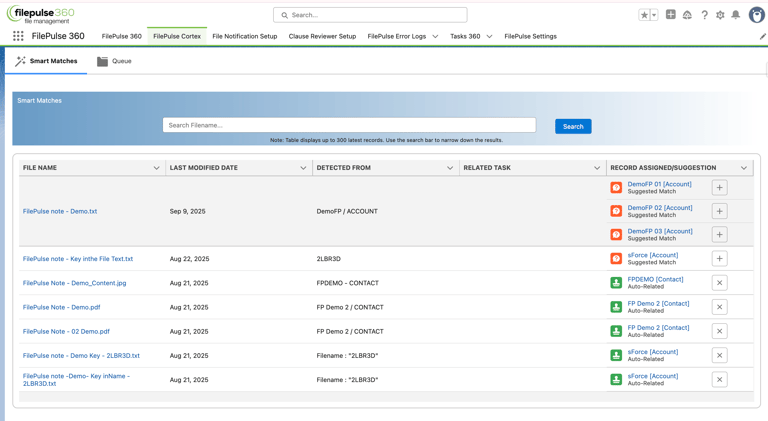Click the green auto-related icon beside FPDEMO
Image resolution: width=768 pixels, height=421 pixels.
(x=616, y=282)
